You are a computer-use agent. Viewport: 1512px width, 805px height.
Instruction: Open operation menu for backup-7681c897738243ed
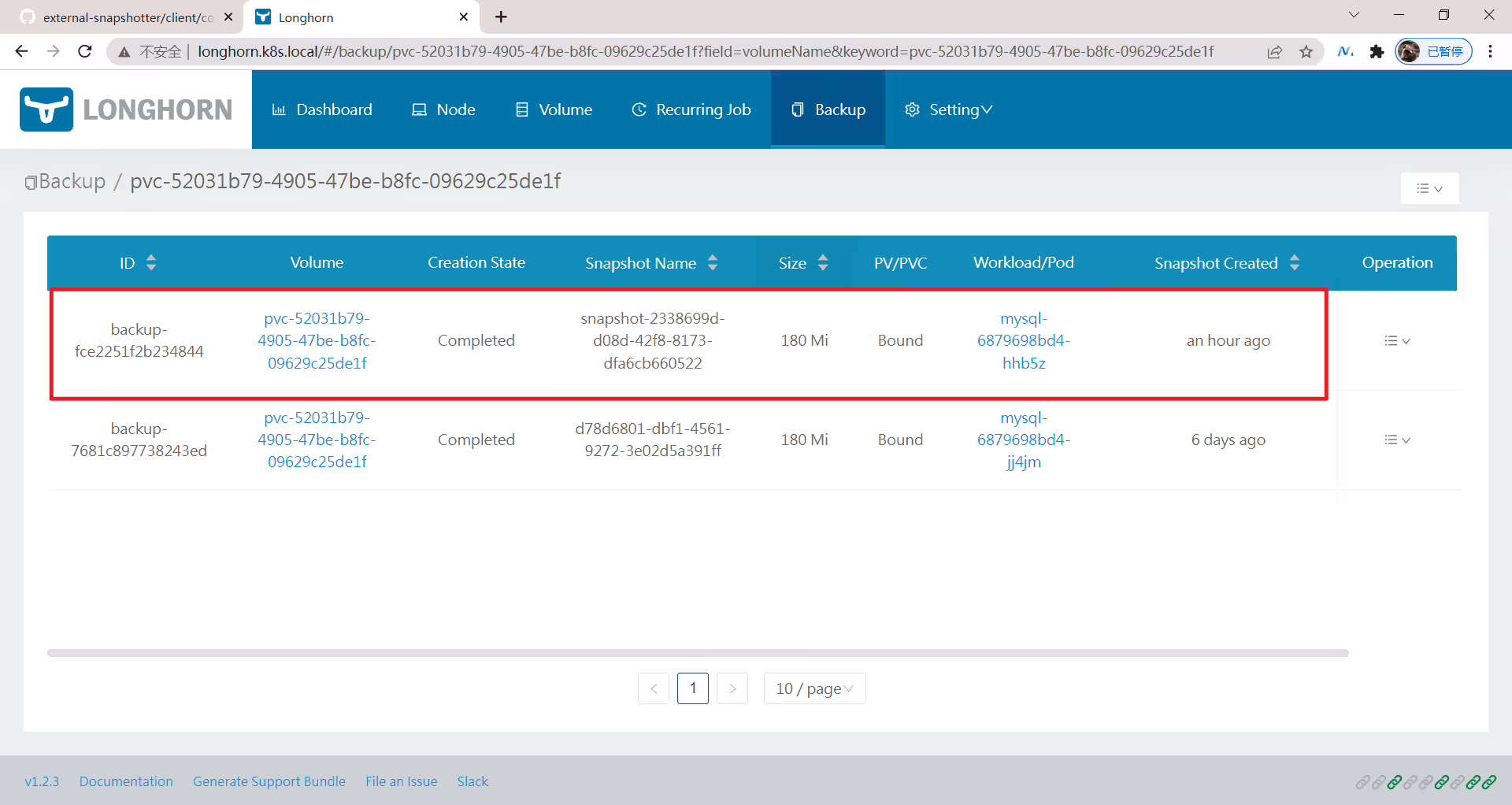coord(1397,440)
